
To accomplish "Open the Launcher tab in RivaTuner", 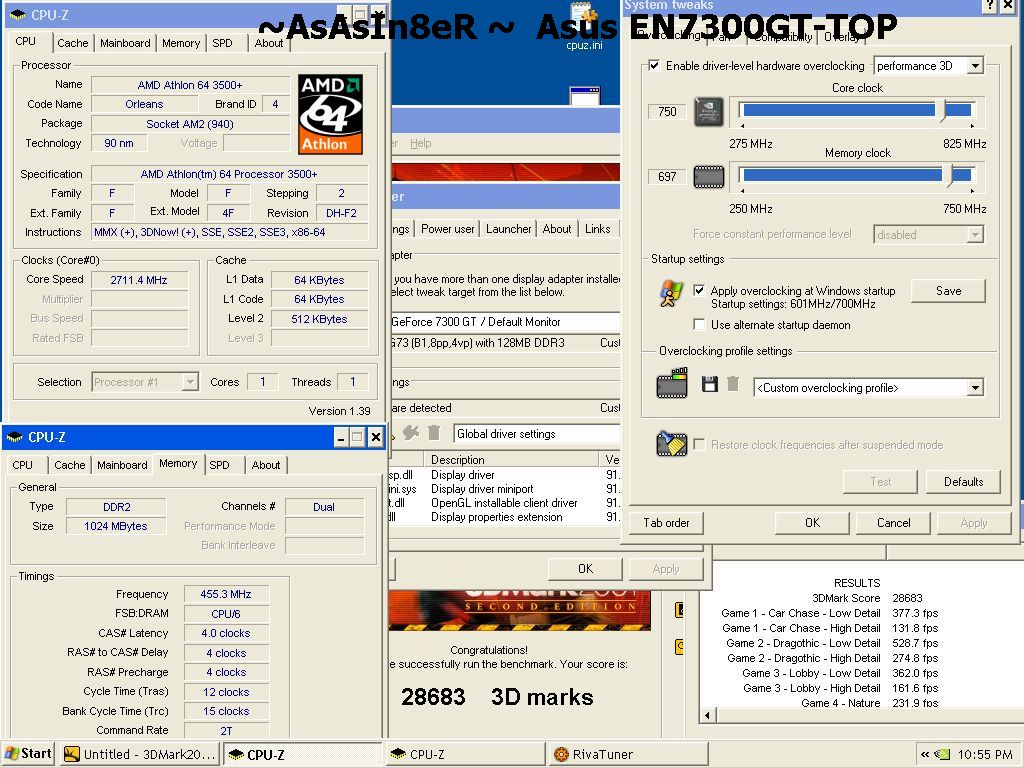I will click(x=508, y=229).
